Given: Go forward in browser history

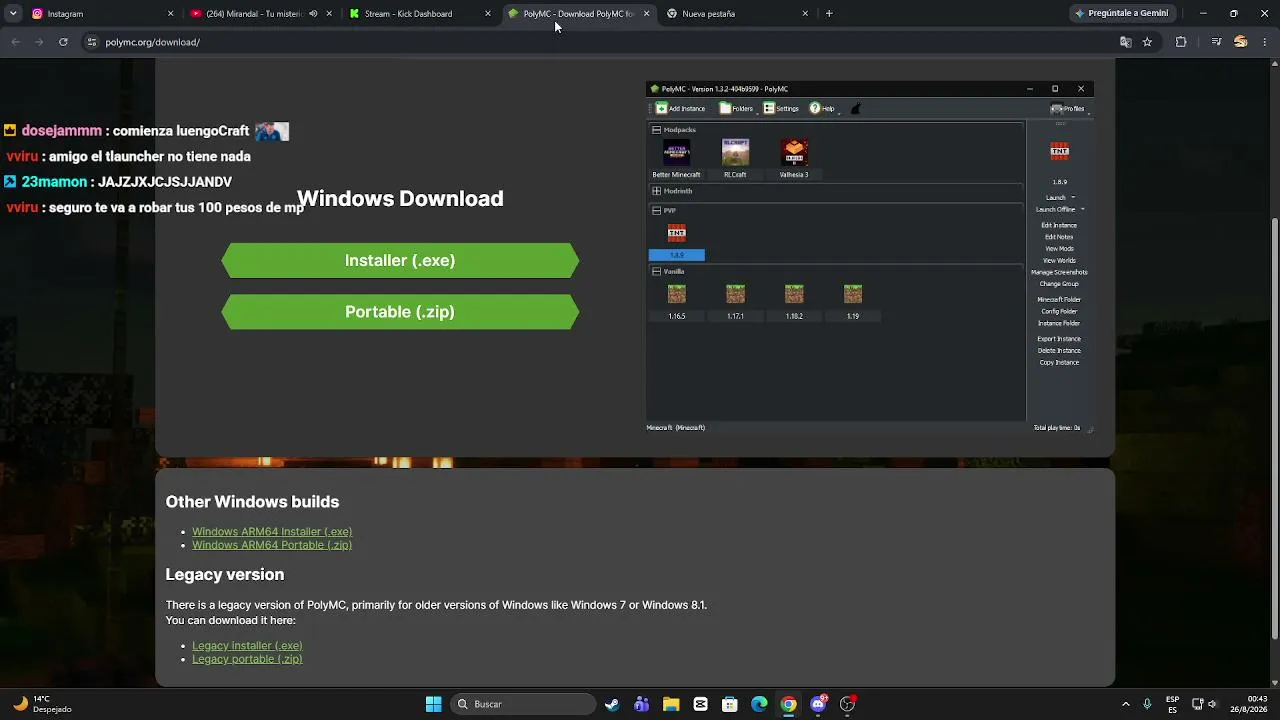Looking at the screenshot, I should pyautogui.click(x=39, y=42).
